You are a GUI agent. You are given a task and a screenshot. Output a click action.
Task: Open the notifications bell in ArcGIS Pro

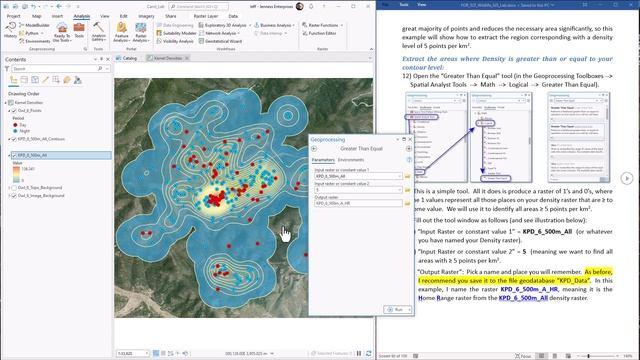tap(311, 6)
